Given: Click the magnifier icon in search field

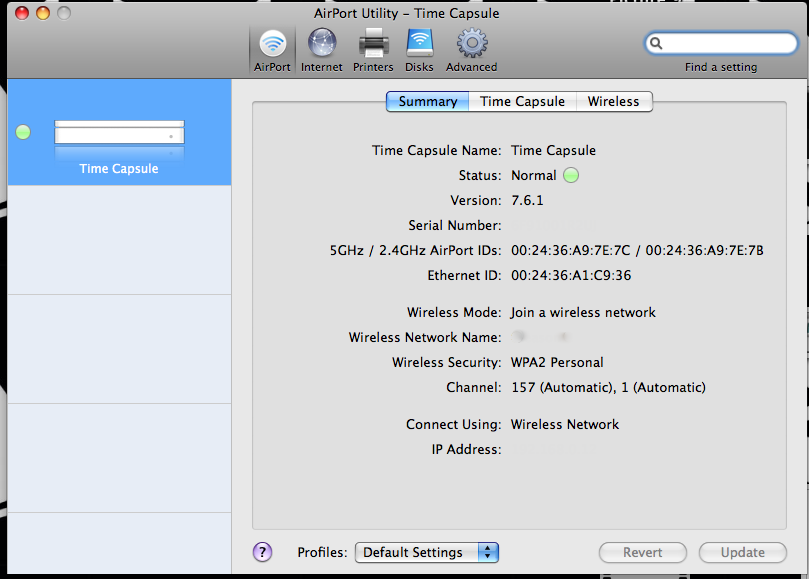Looking at the screenshot, I should point(656,43).
